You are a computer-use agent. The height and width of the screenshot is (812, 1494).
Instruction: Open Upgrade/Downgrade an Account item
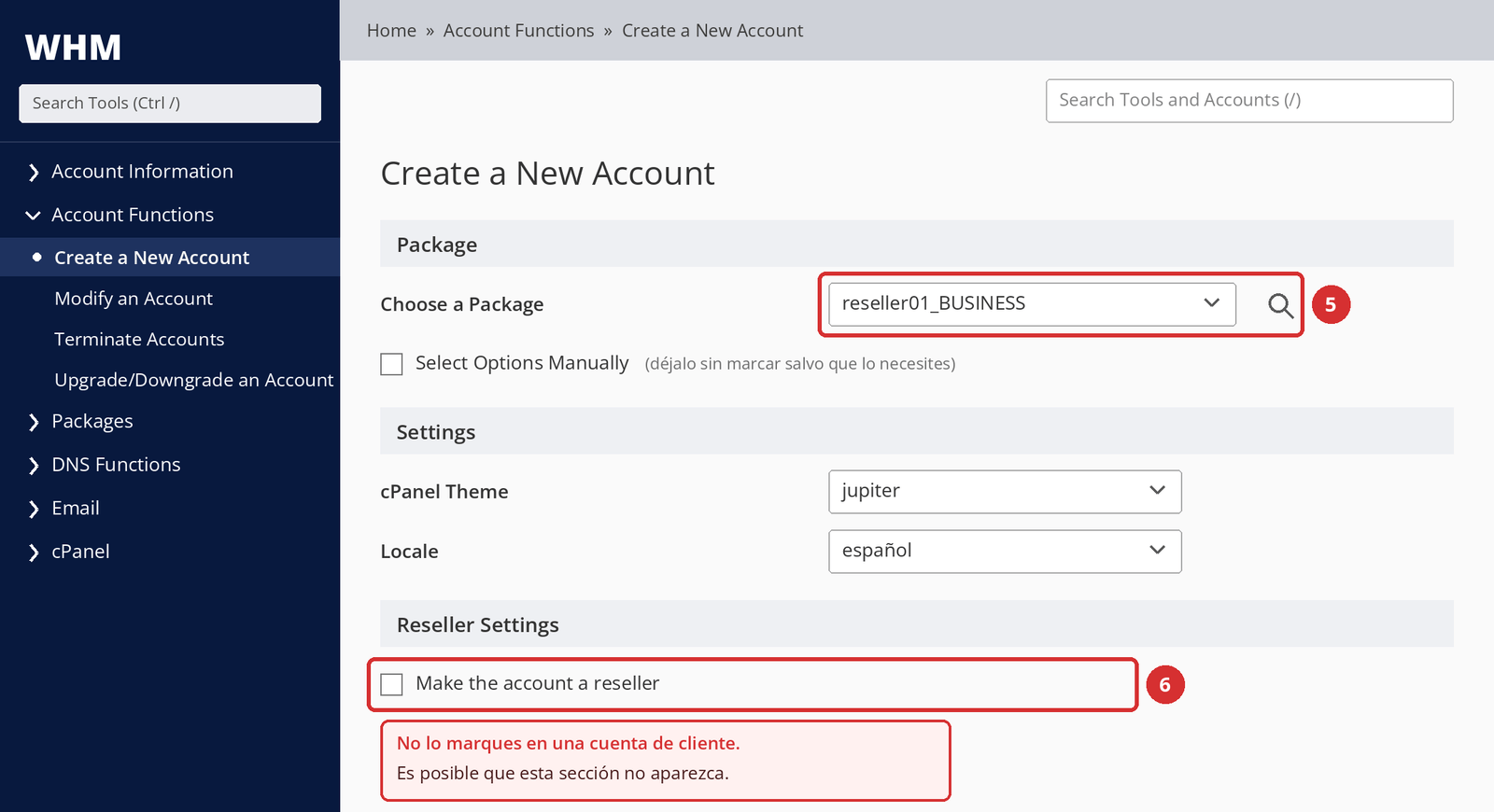[194, 381]
